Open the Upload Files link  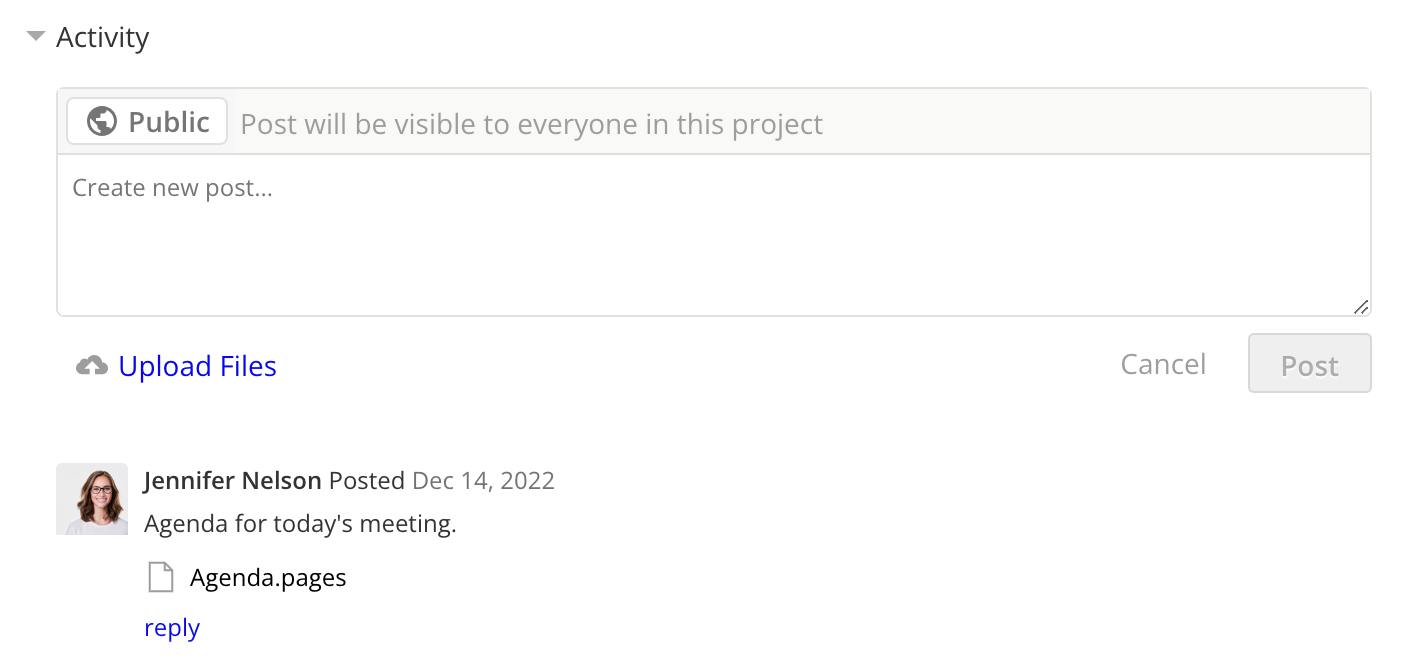[197, 366]
